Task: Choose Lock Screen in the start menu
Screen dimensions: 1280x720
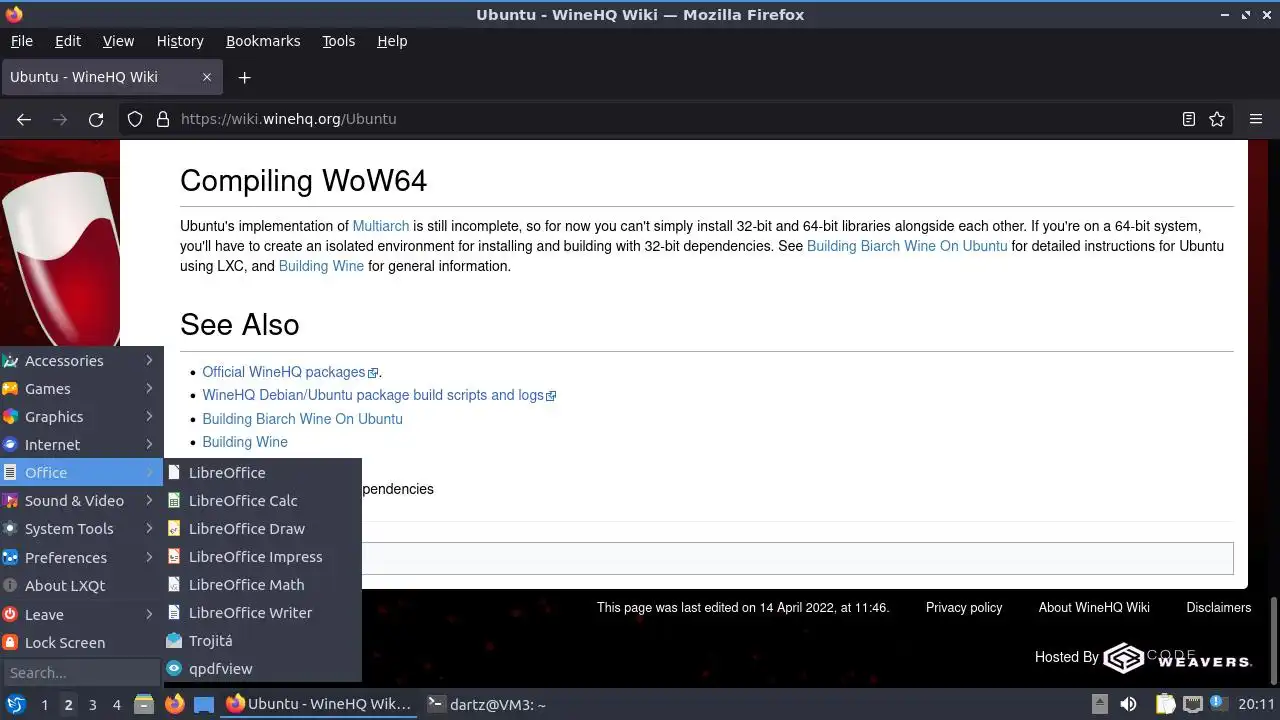Action: [81, 643]
